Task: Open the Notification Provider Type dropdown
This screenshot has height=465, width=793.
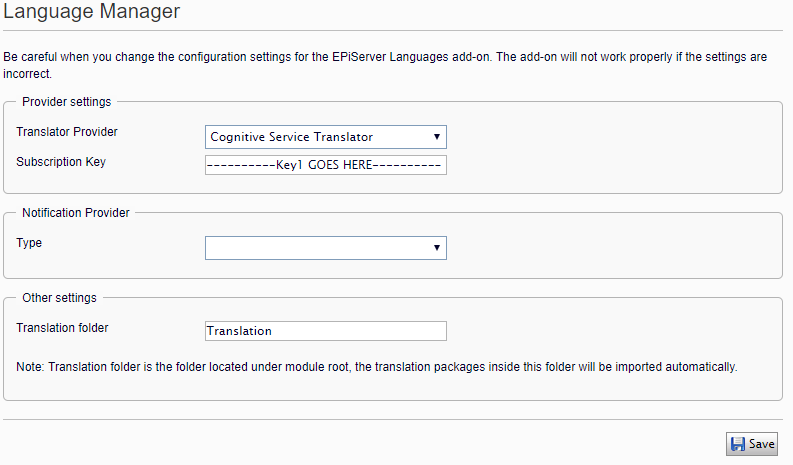Action: click(x=326, y=248)
